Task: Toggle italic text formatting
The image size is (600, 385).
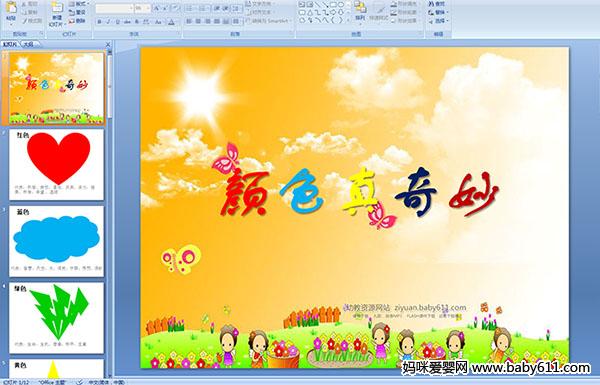Action: 109,22
